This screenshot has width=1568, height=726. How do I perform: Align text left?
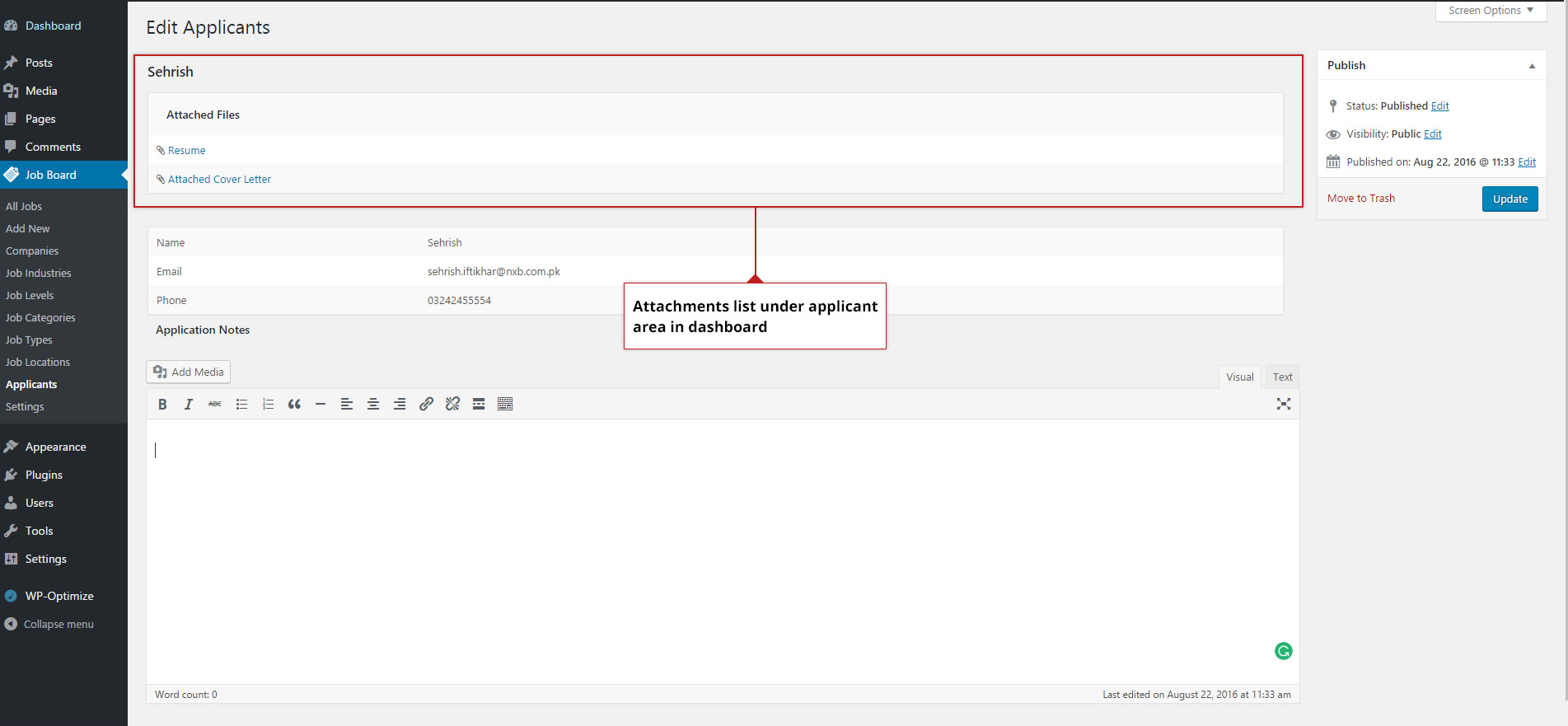click(347, 404)
